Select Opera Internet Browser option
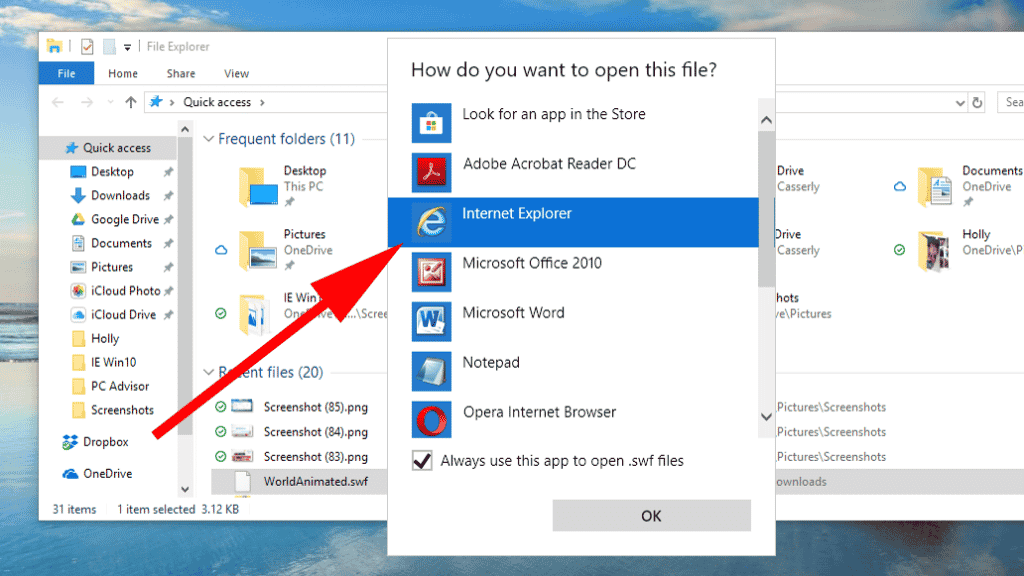The width and height of the screenshot is (1024, 576). pyautogui.click(x=573, y=419)
